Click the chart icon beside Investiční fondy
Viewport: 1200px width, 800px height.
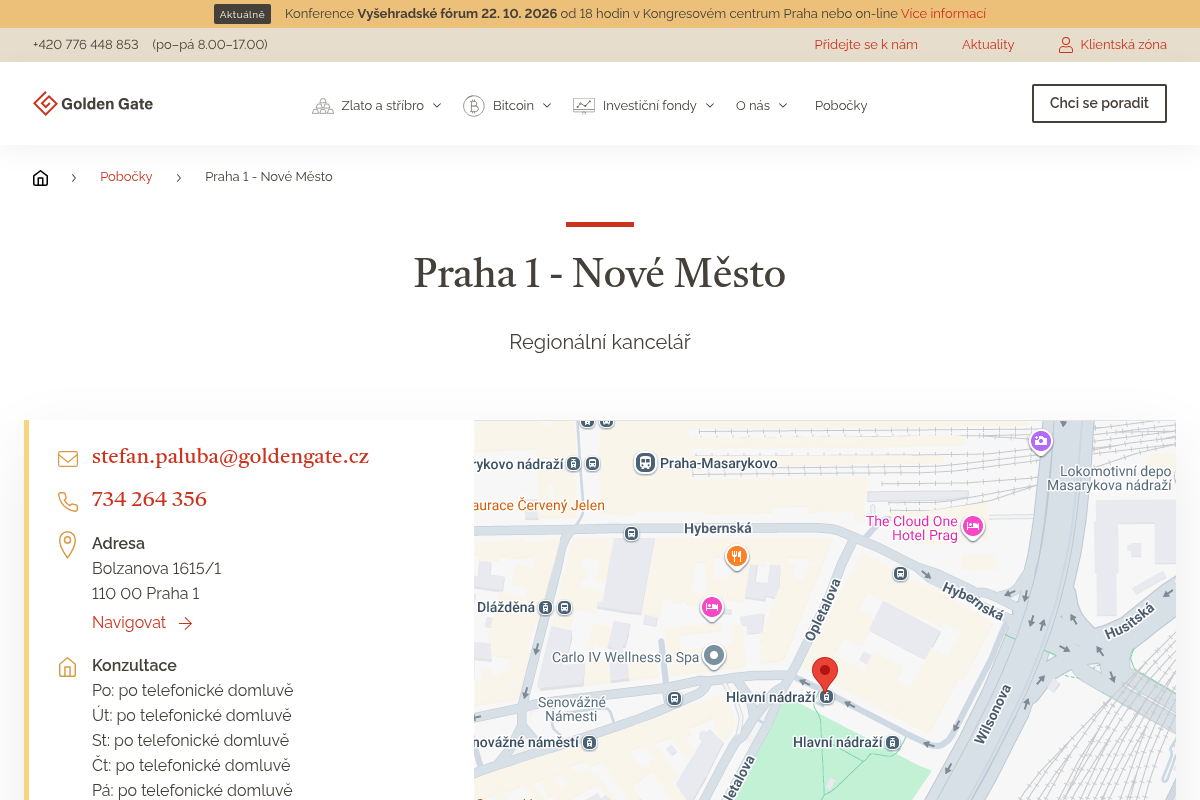[x=584, y=105]
